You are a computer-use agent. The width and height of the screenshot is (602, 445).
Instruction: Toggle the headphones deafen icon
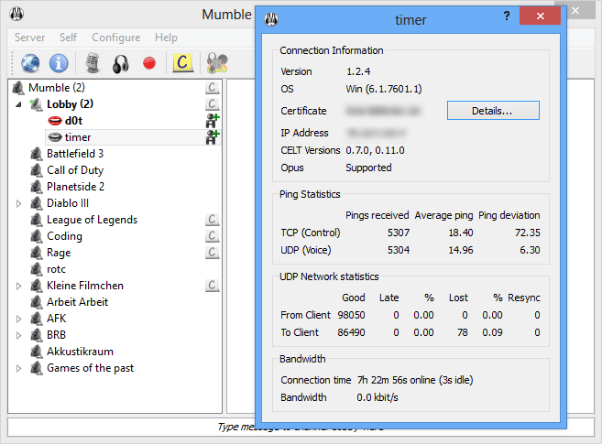click(x=121, y=64)
